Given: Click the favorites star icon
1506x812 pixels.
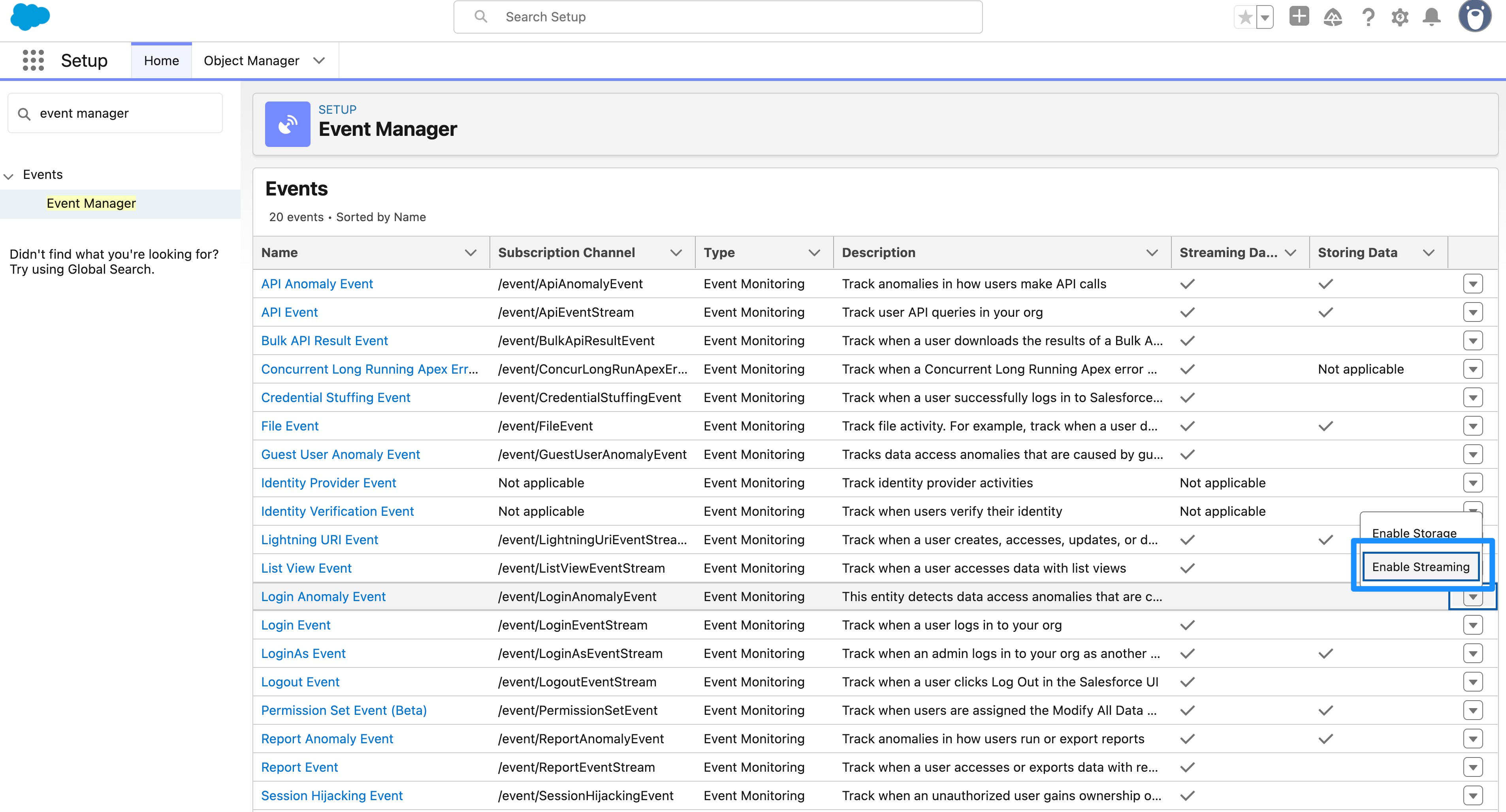Looking at the screenshot, I should [x=1245, y=17].
